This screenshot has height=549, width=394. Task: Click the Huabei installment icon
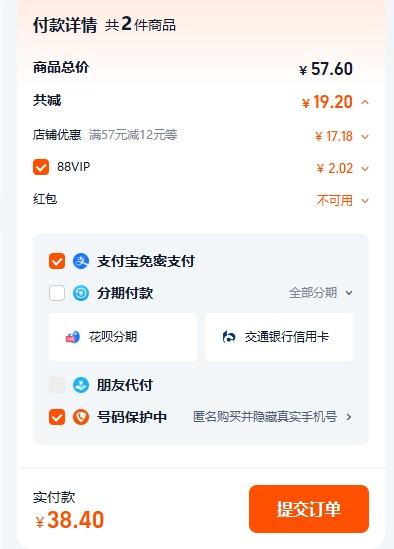coord(73,337)
